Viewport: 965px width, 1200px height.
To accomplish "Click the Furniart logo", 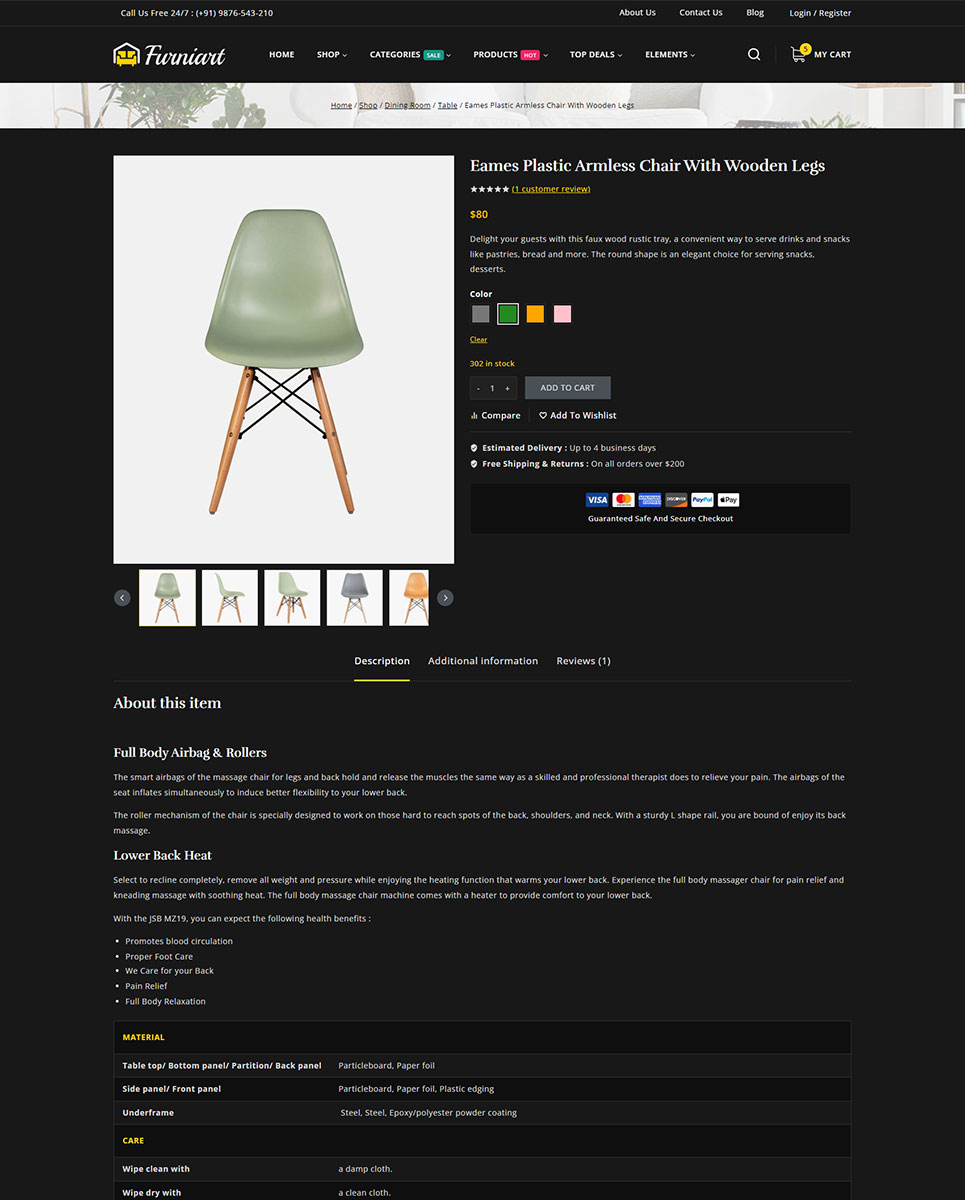I will click(169, 54).
